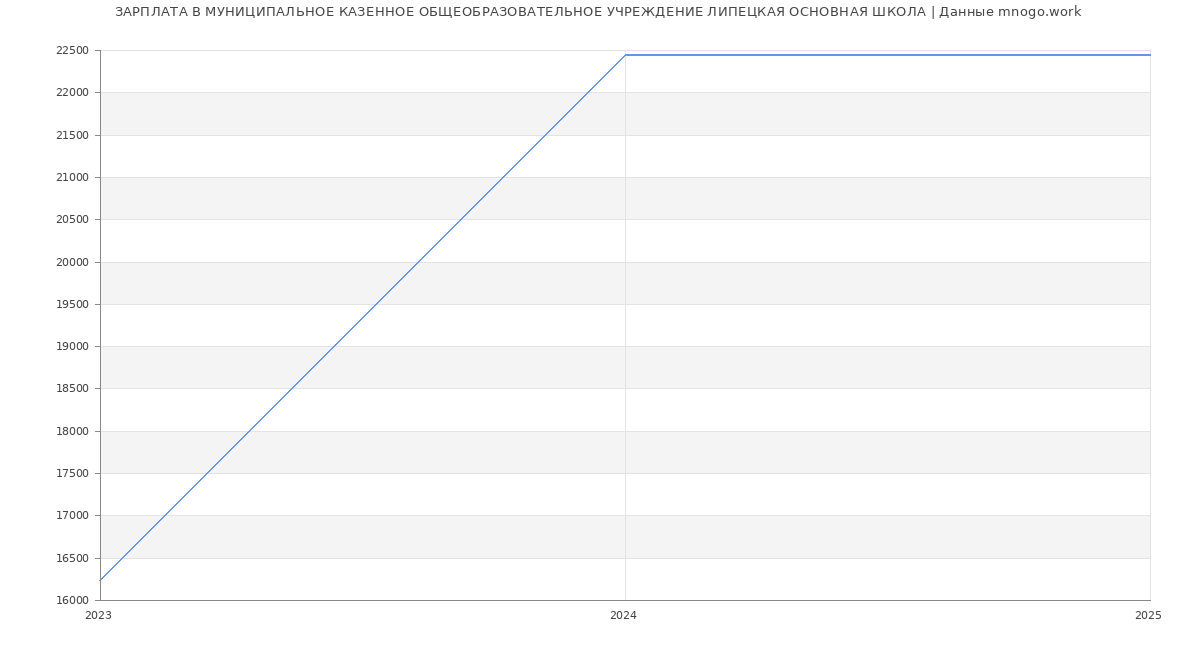Click the line's starting point at 2023
The height and width of the screenshot is (650, 1200).
(101, 580)
